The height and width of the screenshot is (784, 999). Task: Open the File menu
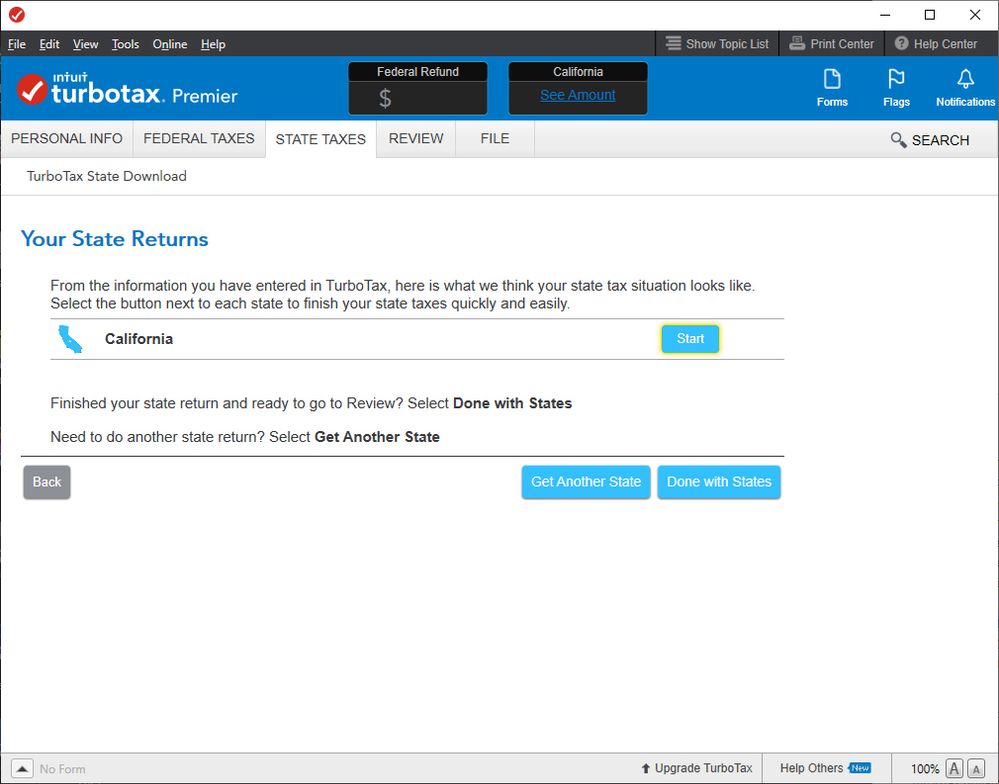[x=17, y=44]
